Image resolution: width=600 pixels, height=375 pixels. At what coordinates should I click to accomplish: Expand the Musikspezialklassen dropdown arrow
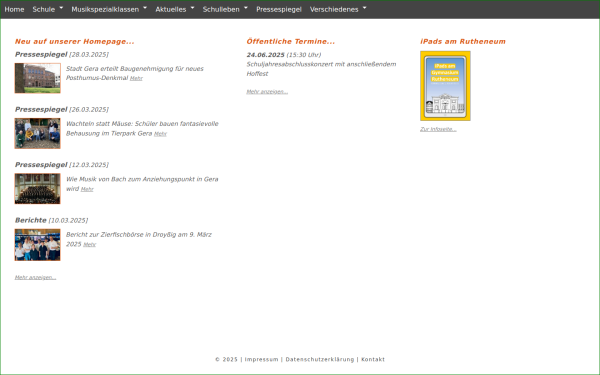(x=145, y=8)
